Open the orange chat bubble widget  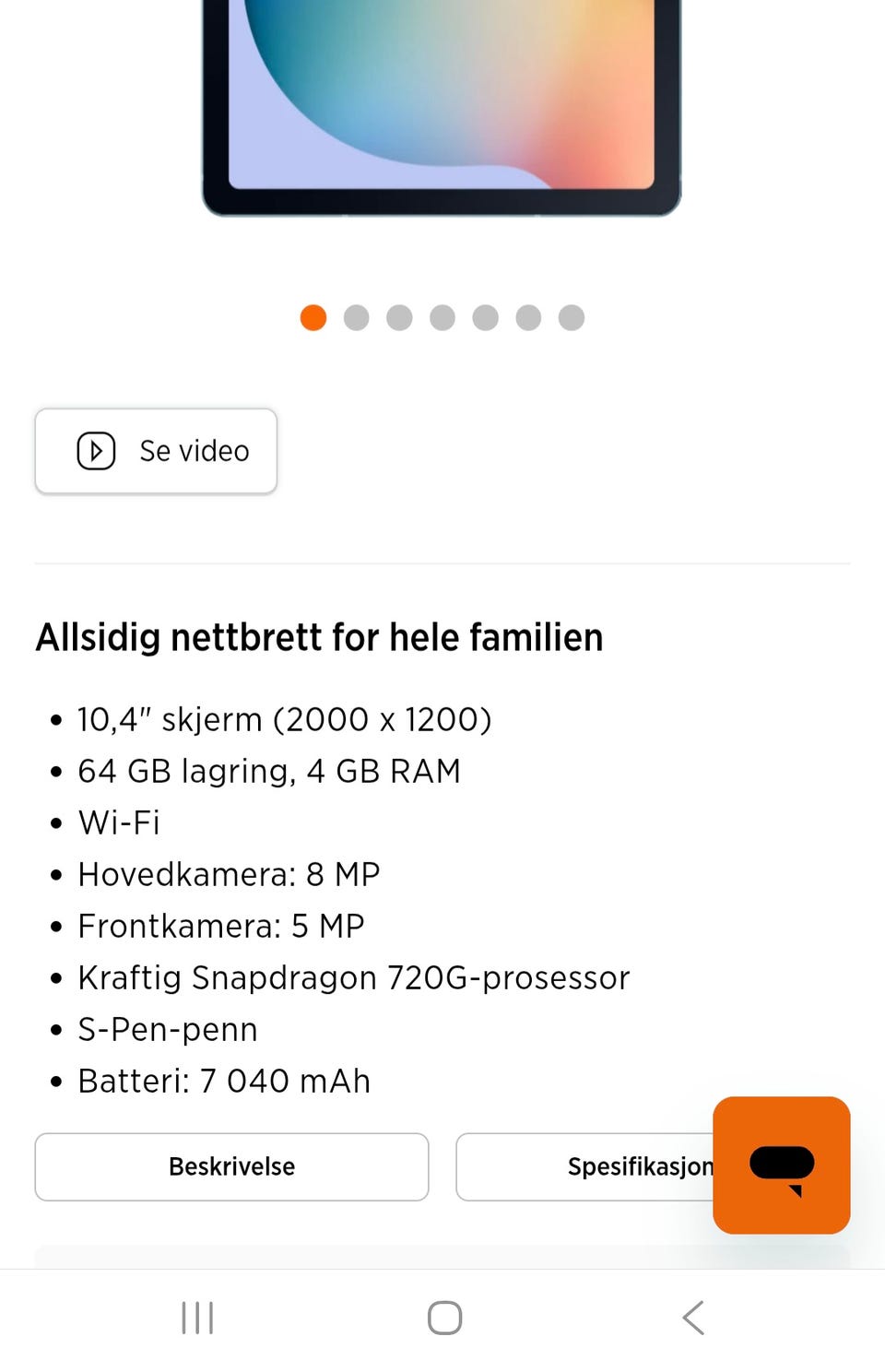781,1165
